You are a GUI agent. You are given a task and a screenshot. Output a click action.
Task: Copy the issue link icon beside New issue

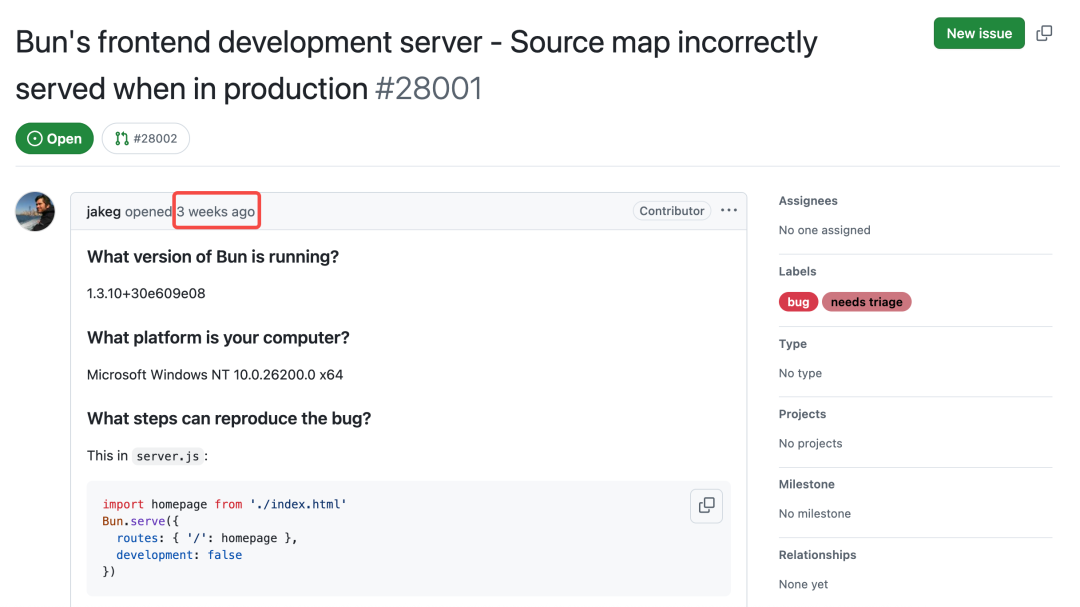1044,33
